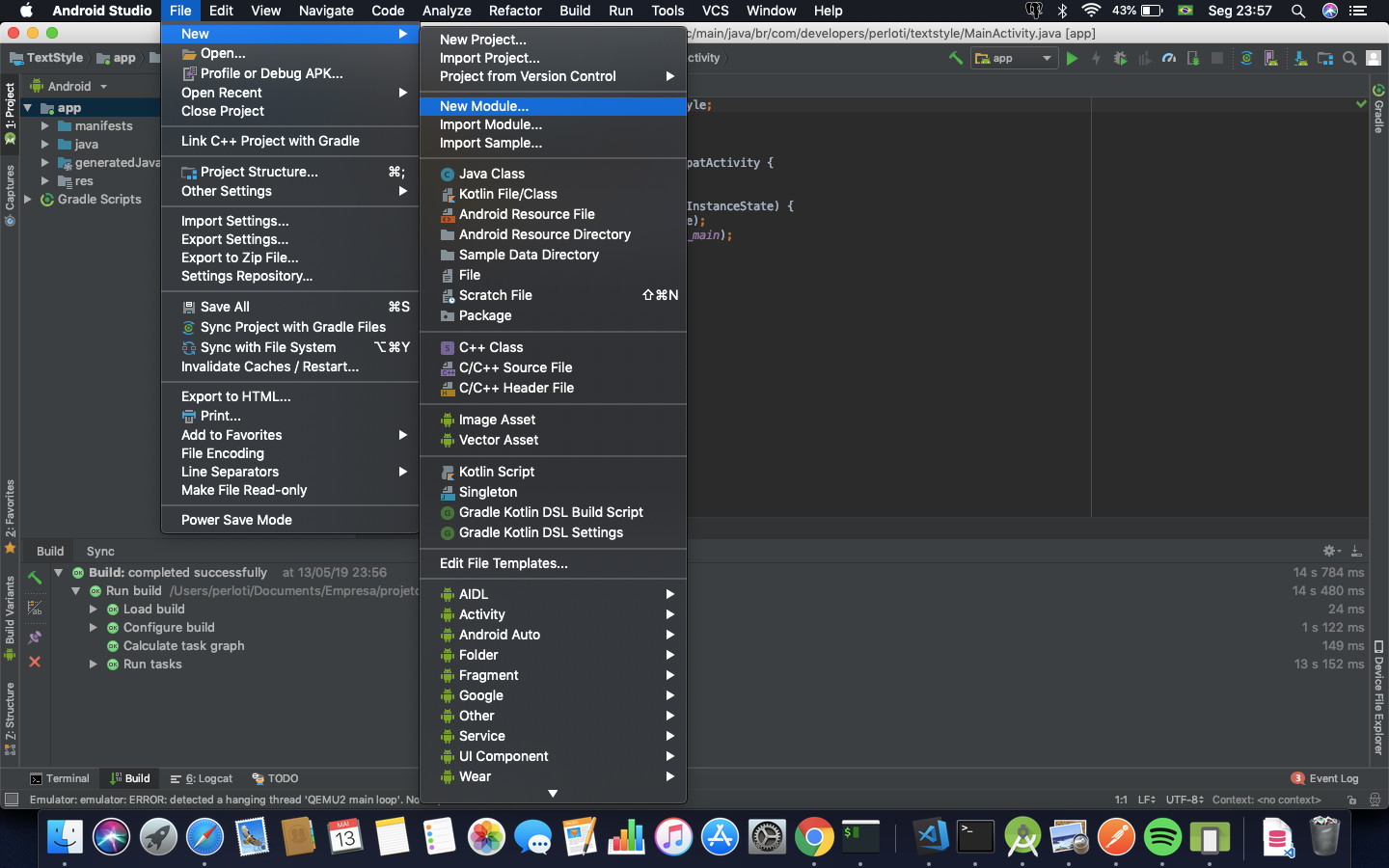Click the user account avatar in toolbar
Viewport: 1389px width, 868px height.
1375,59
